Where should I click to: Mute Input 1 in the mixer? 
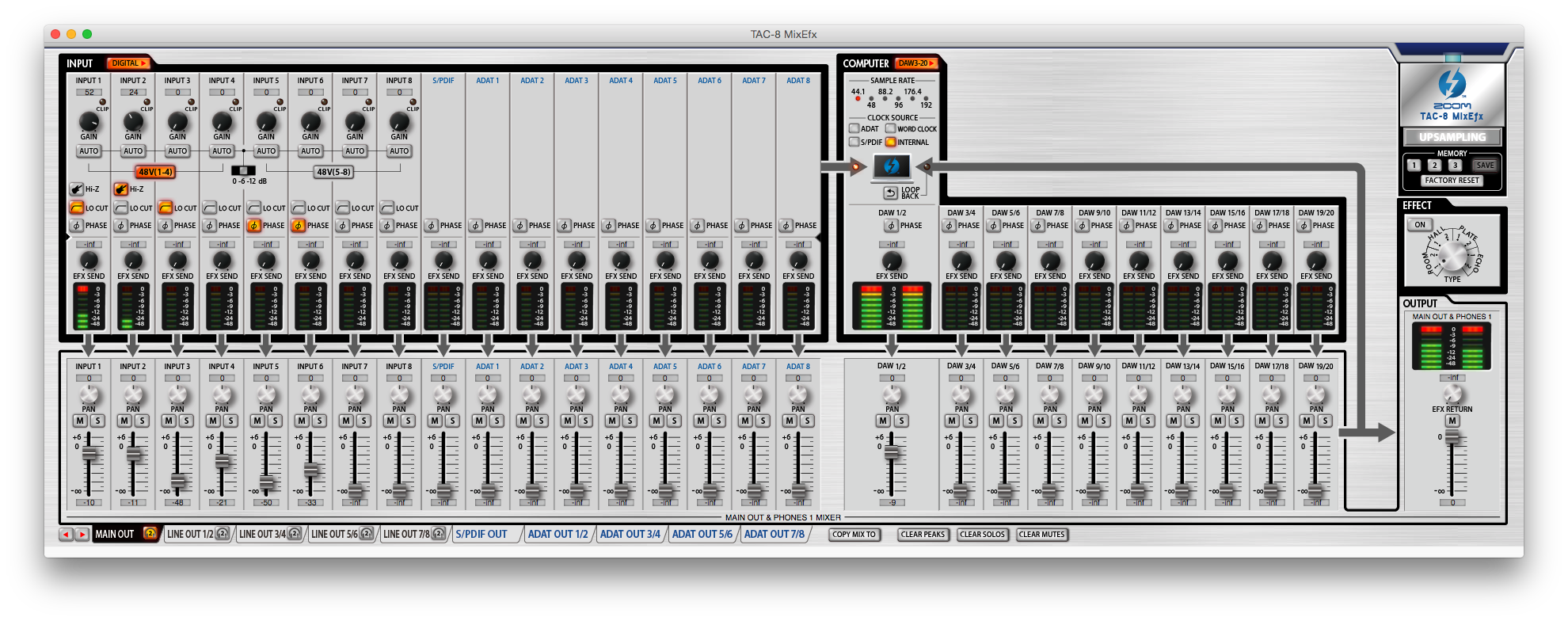pyautogui.click(x=80, y=421)
